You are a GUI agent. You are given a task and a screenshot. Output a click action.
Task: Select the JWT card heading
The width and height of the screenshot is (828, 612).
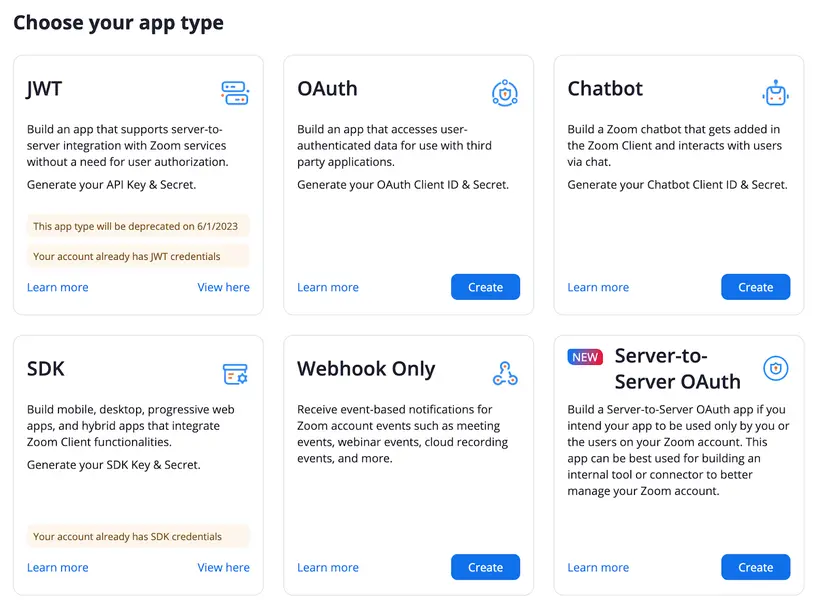tap(42, 88)
